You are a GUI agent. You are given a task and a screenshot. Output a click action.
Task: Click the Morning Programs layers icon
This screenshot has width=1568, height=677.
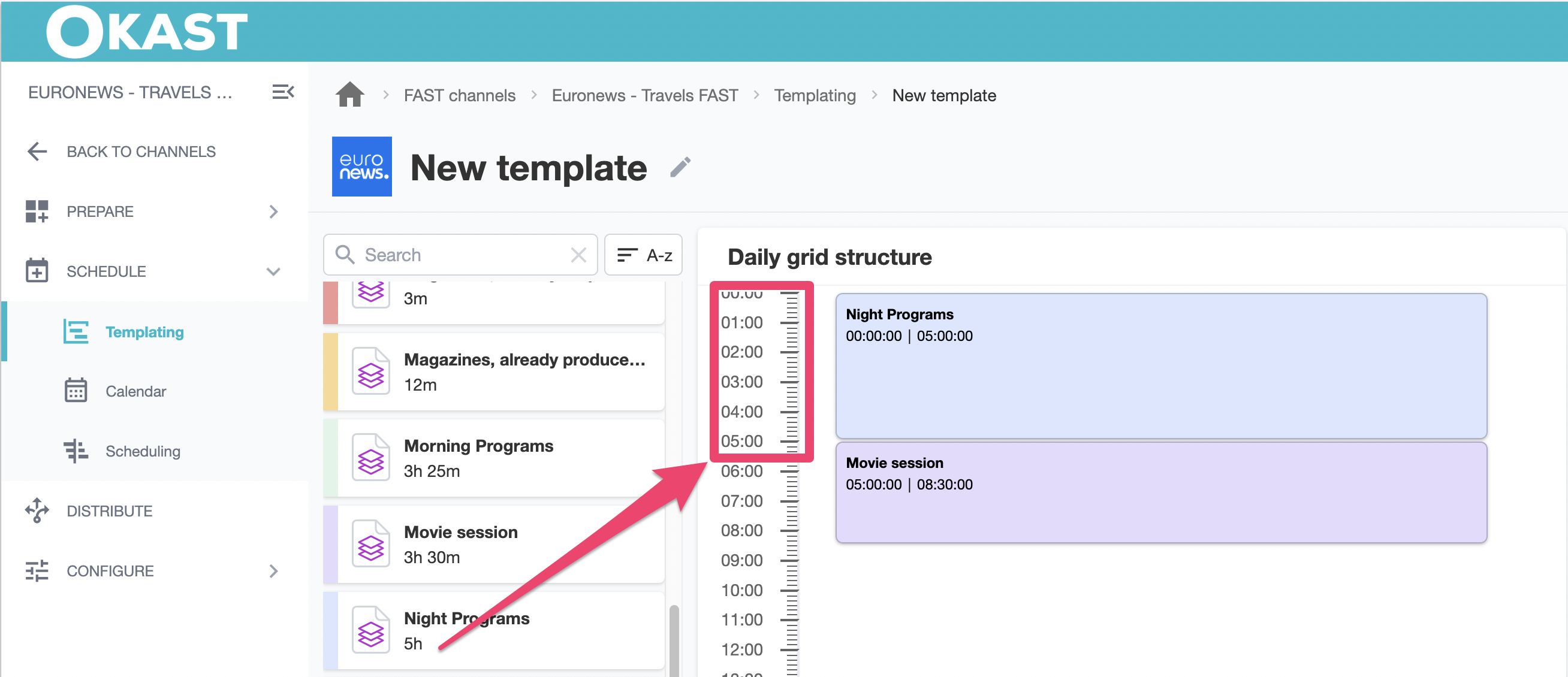point(370,458)
